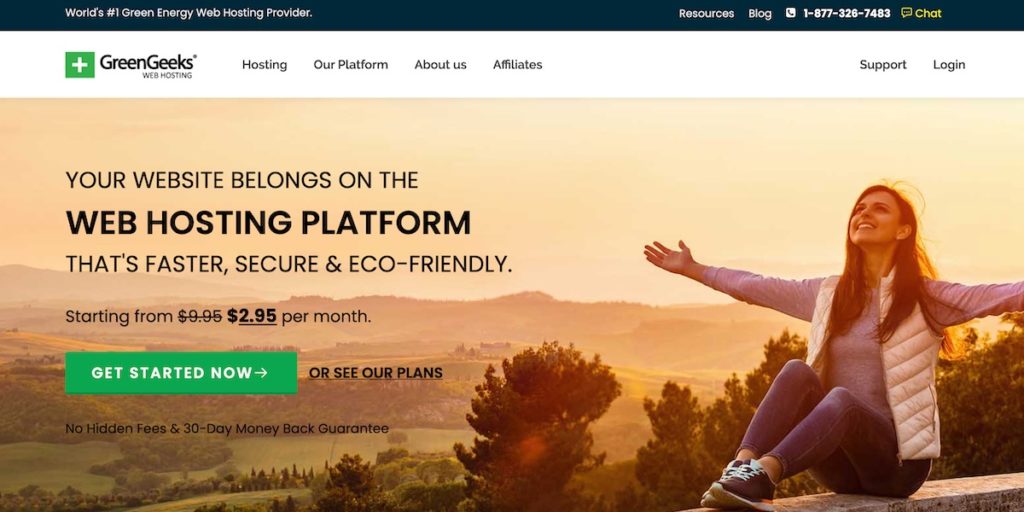Open the Hosting menu
1024x512 pixels.
coord(264,65)
